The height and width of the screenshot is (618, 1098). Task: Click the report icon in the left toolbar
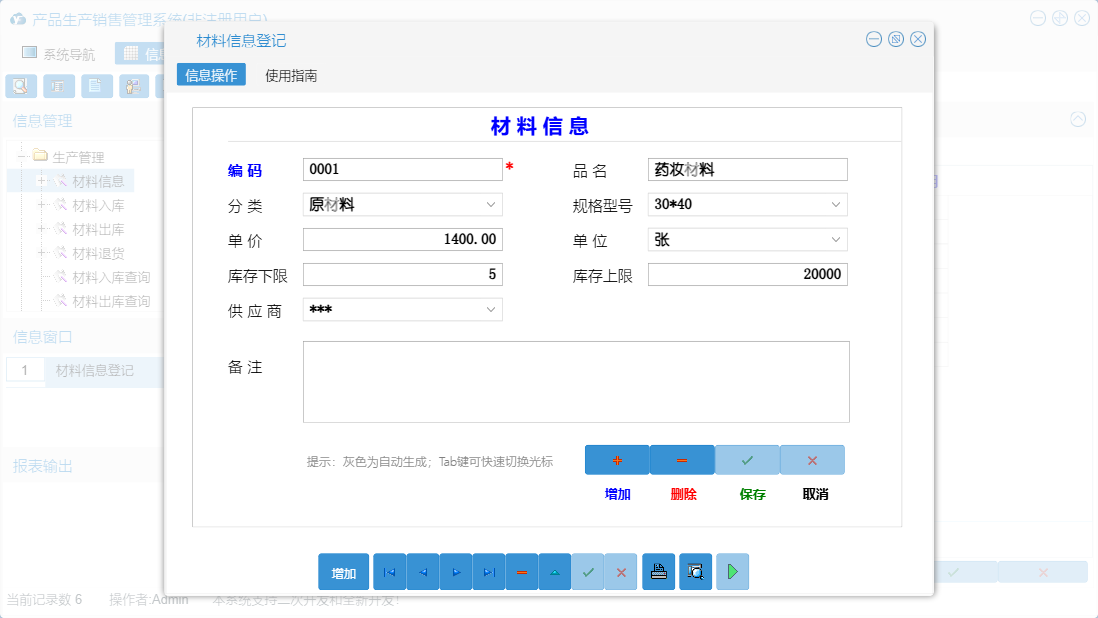click(x=59, y=86)
